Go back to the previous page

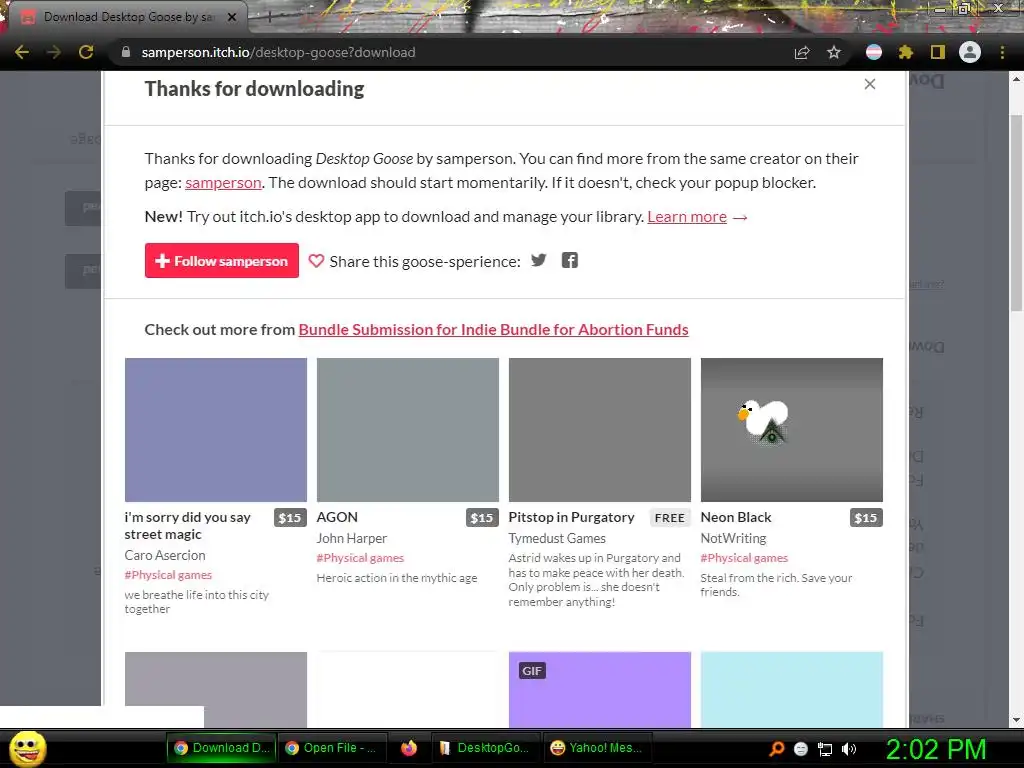click(22, 52)
